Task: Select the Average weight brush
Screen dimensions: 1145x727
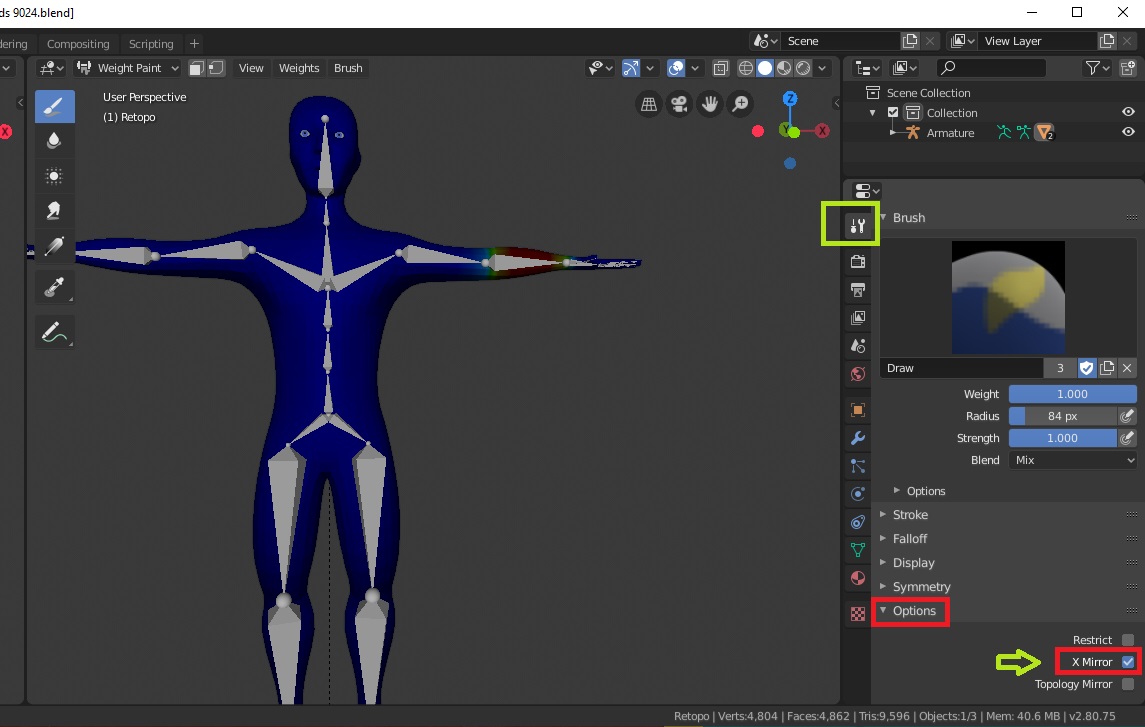Action: [55, 175]
